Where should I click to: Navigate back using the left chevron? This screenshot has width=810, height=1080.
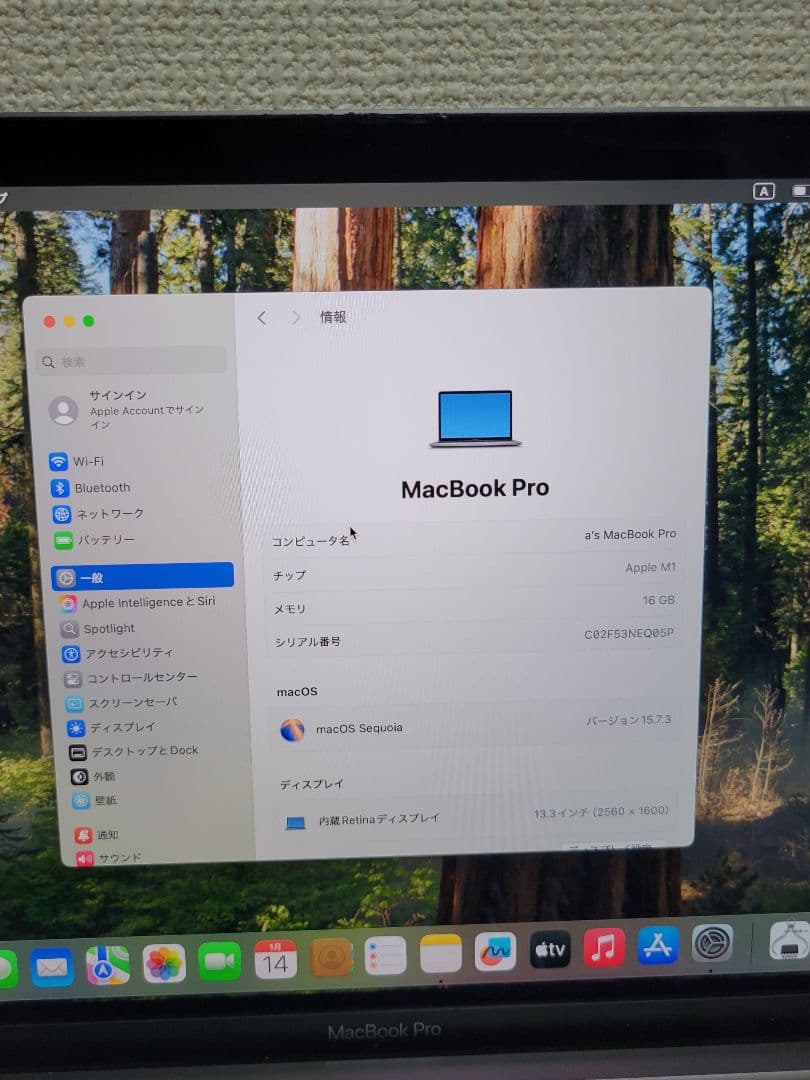[x=261, y=317]
